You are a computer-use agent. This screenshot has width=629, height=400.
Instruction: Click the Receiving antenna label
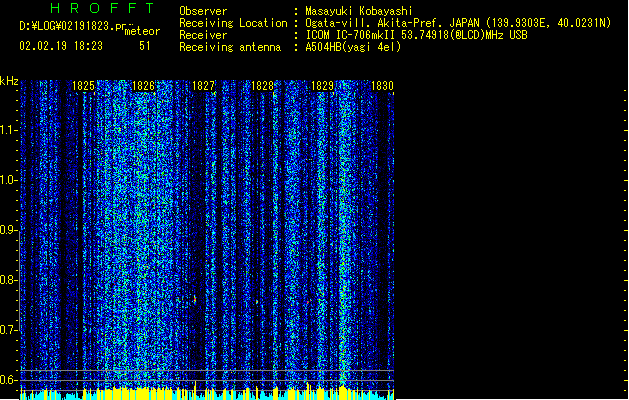tap(230, 47)
